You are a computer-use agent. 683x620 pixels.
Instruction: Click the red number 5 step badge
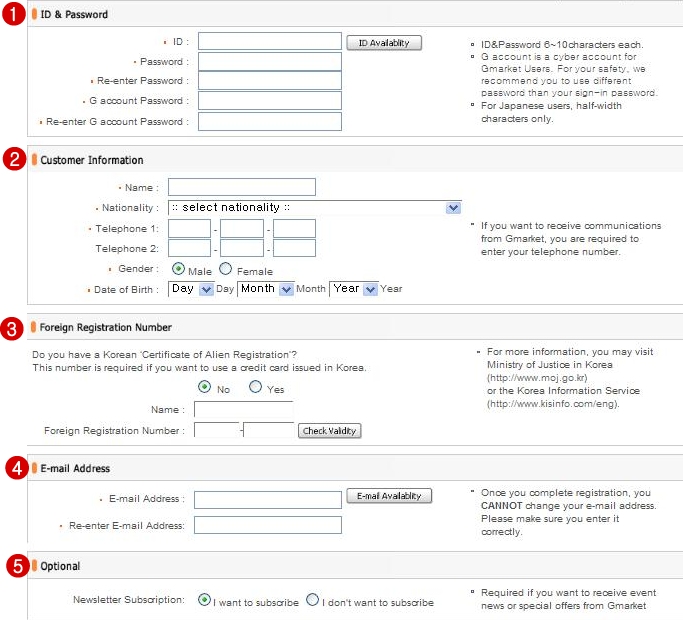click(17, 566)
